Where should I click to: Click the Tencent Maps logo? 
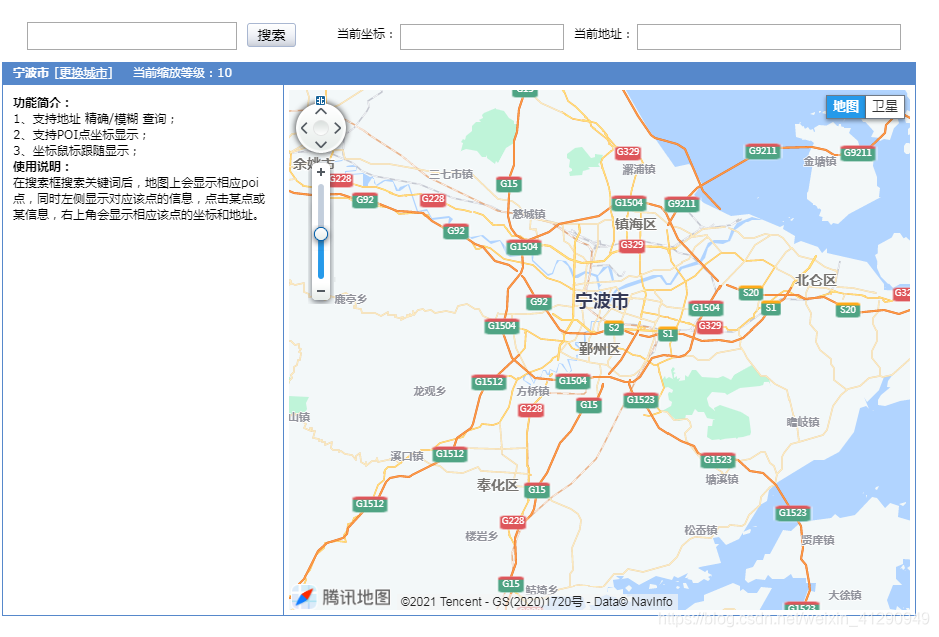pyautogui.click(x=341, y=597)
